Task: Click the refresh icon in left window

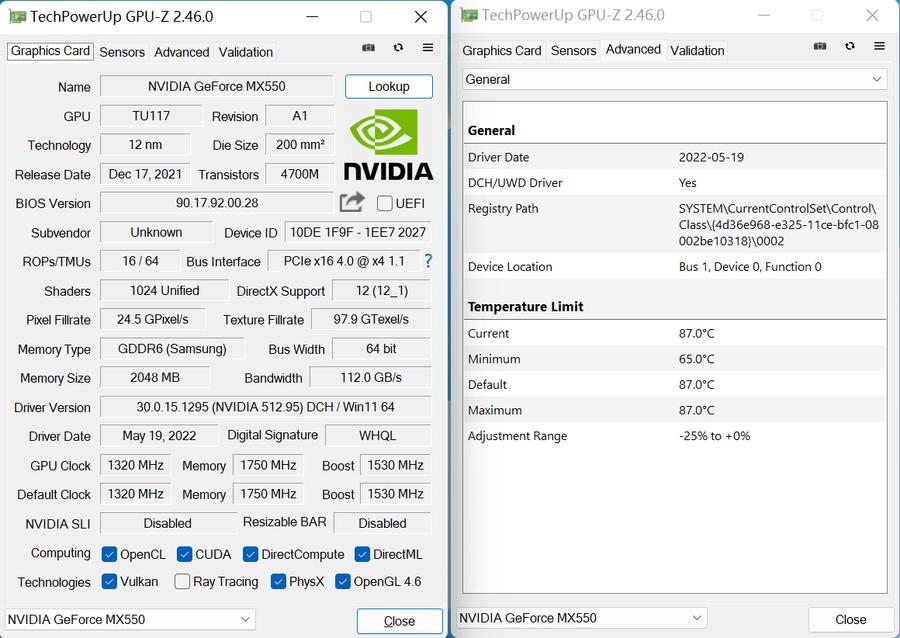Action: coord(398,48)
